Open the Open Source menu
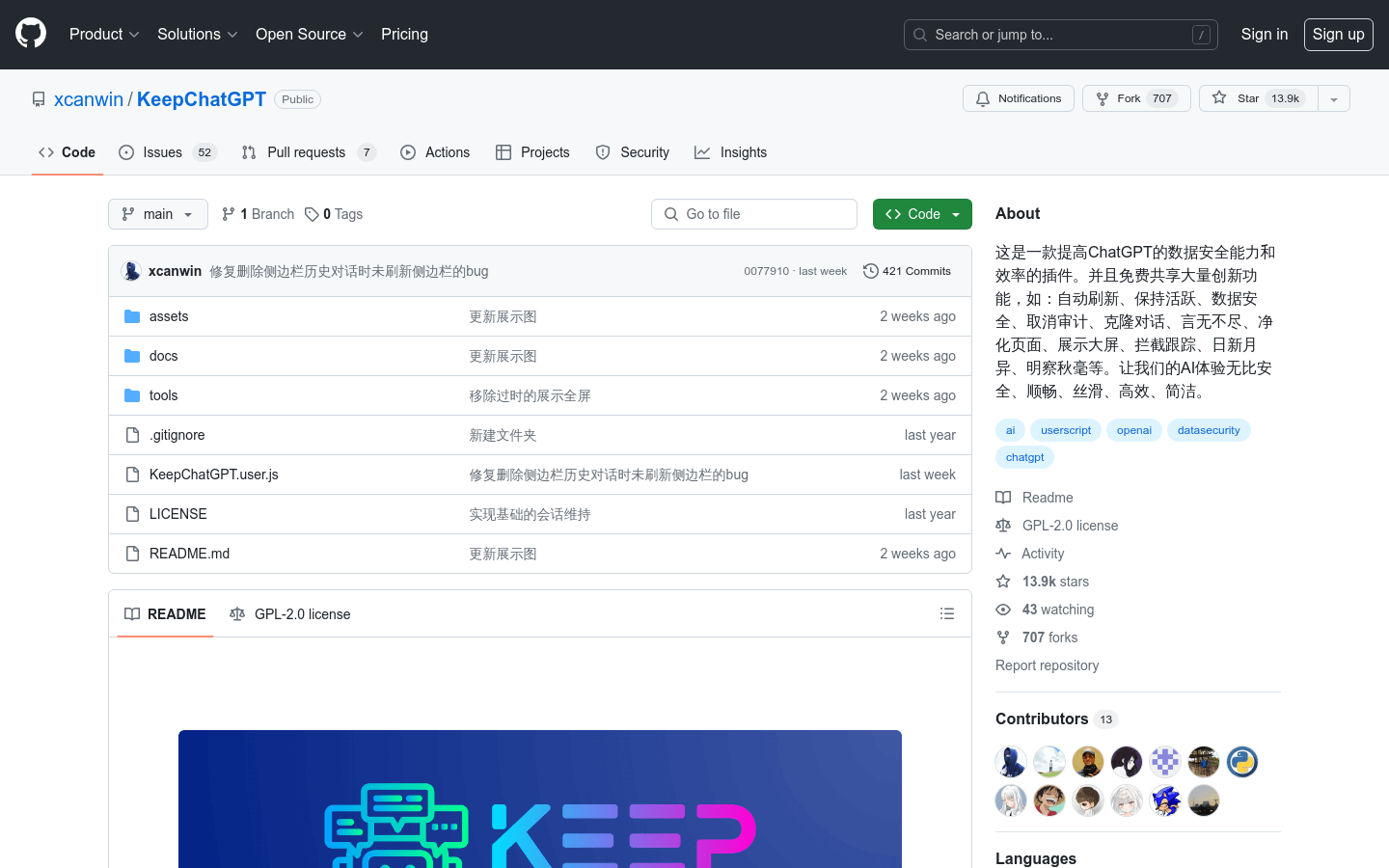The image size is (1389, 868). click(309, 34)
